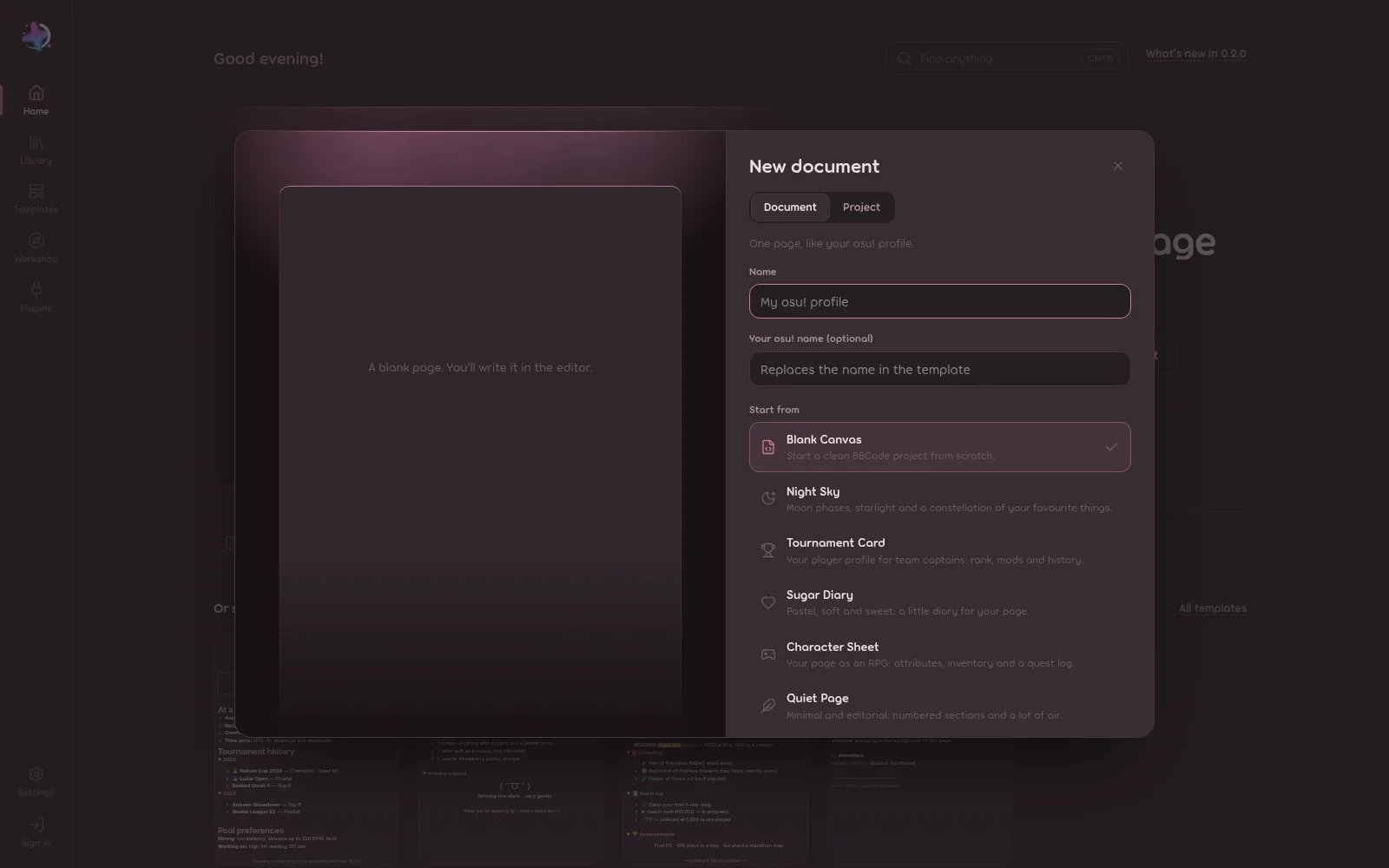Select the Sugar Diary template option

(x=939, y=602)
